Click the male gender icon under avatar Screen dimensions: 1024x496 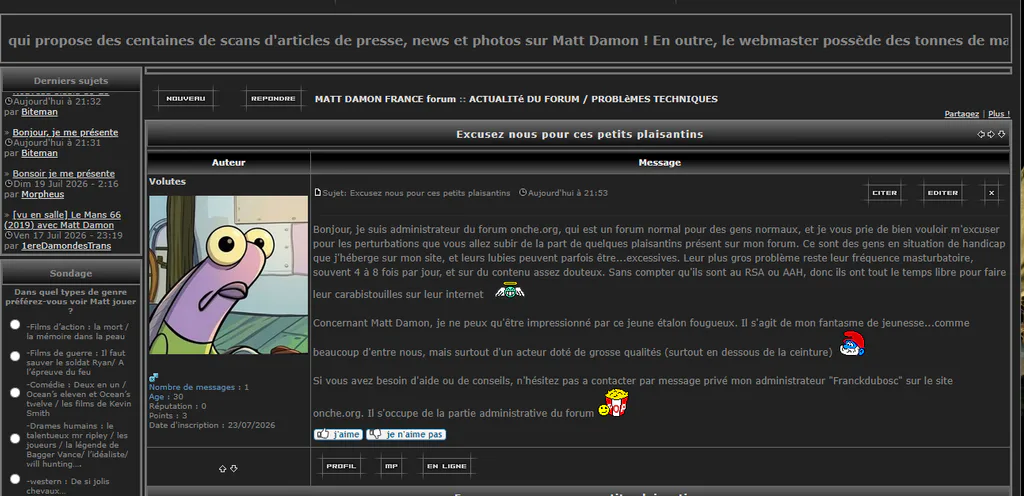(x=153, y=377)
